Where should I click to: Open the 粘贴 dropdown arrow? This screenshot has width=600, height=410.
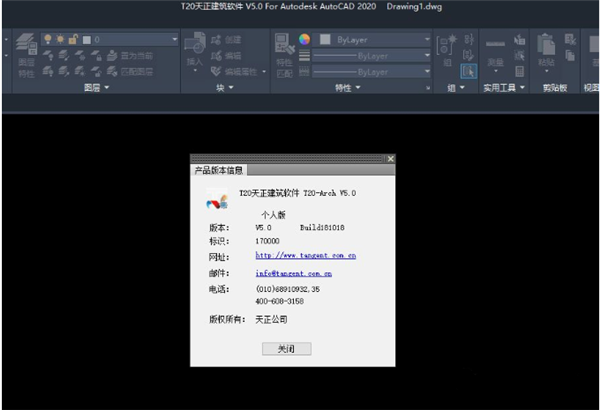[546, 71]
